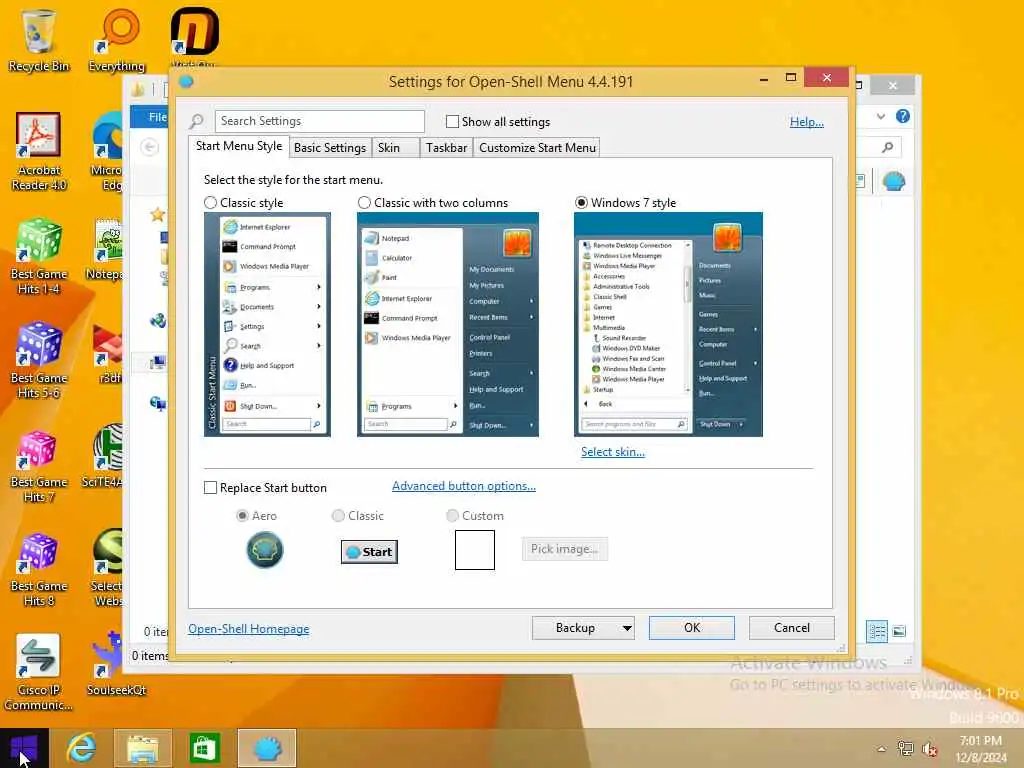
Task: Open File Explorer from taskbar
Action: pyautogui.click(x=142, y=748)
